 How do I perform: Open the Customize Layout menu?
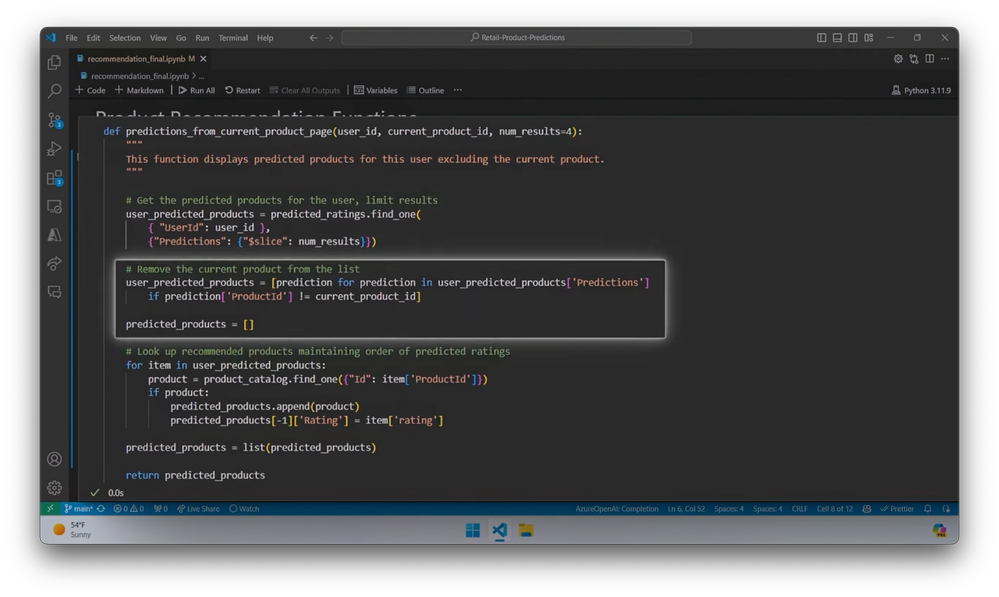tap(868, 38)
